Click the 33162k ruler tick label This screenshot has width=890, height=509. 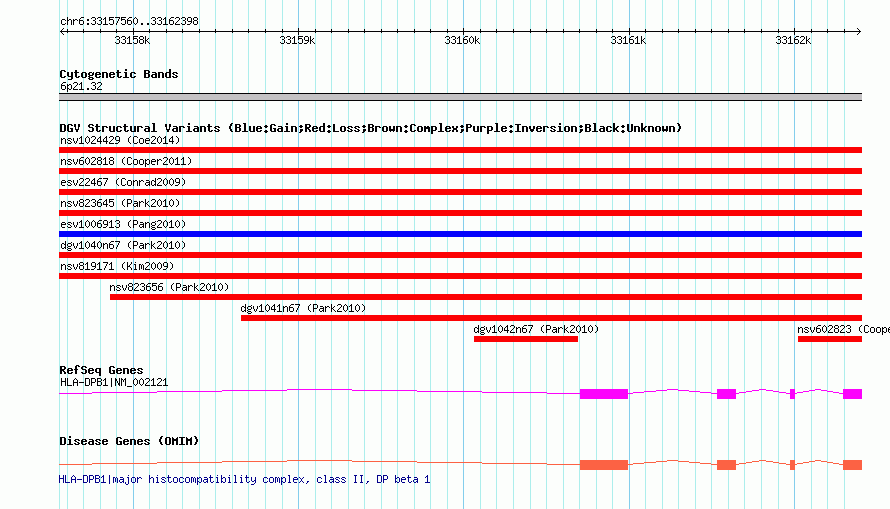coord(793,40)
